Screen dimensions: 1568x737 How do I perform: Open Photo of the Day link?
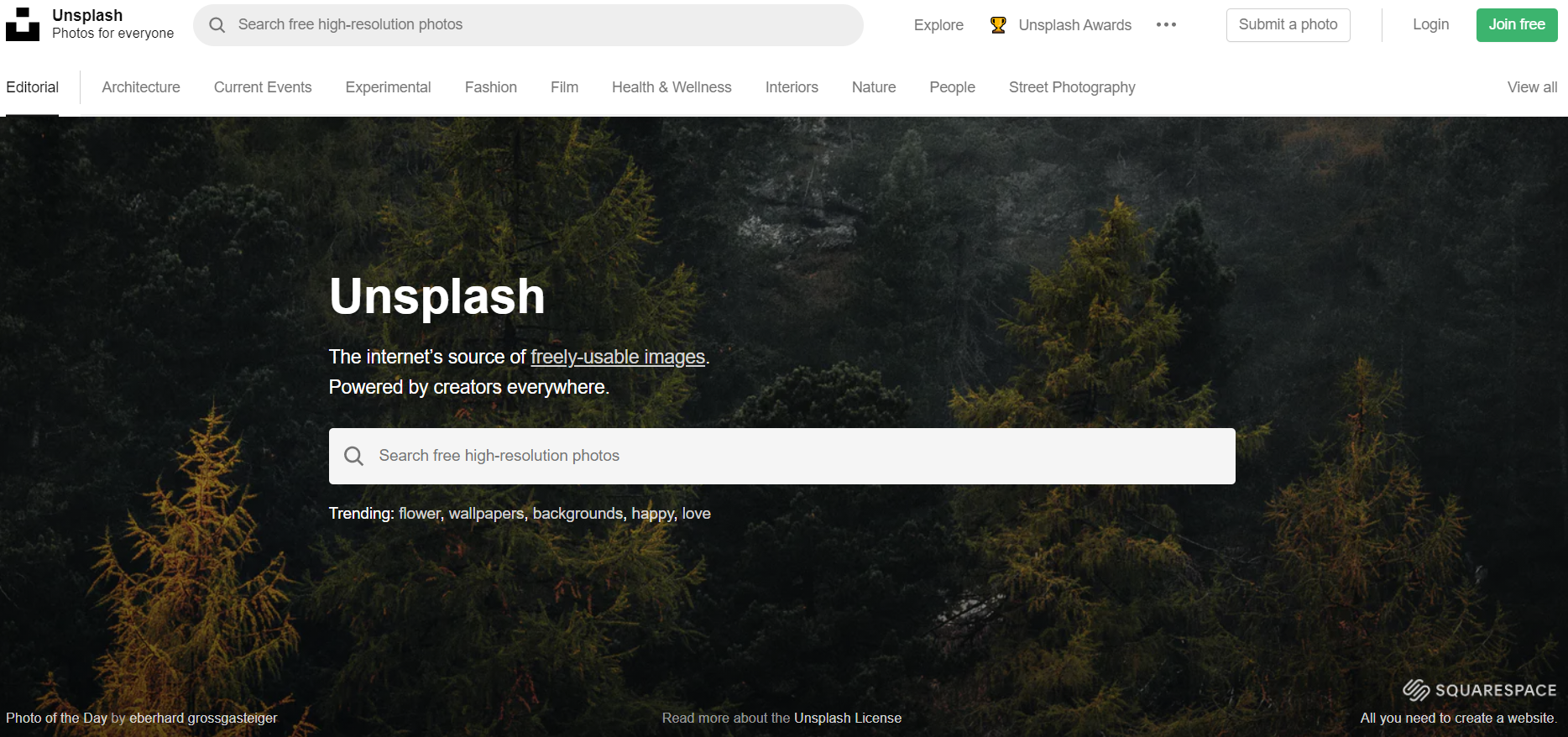click(56, 718)
